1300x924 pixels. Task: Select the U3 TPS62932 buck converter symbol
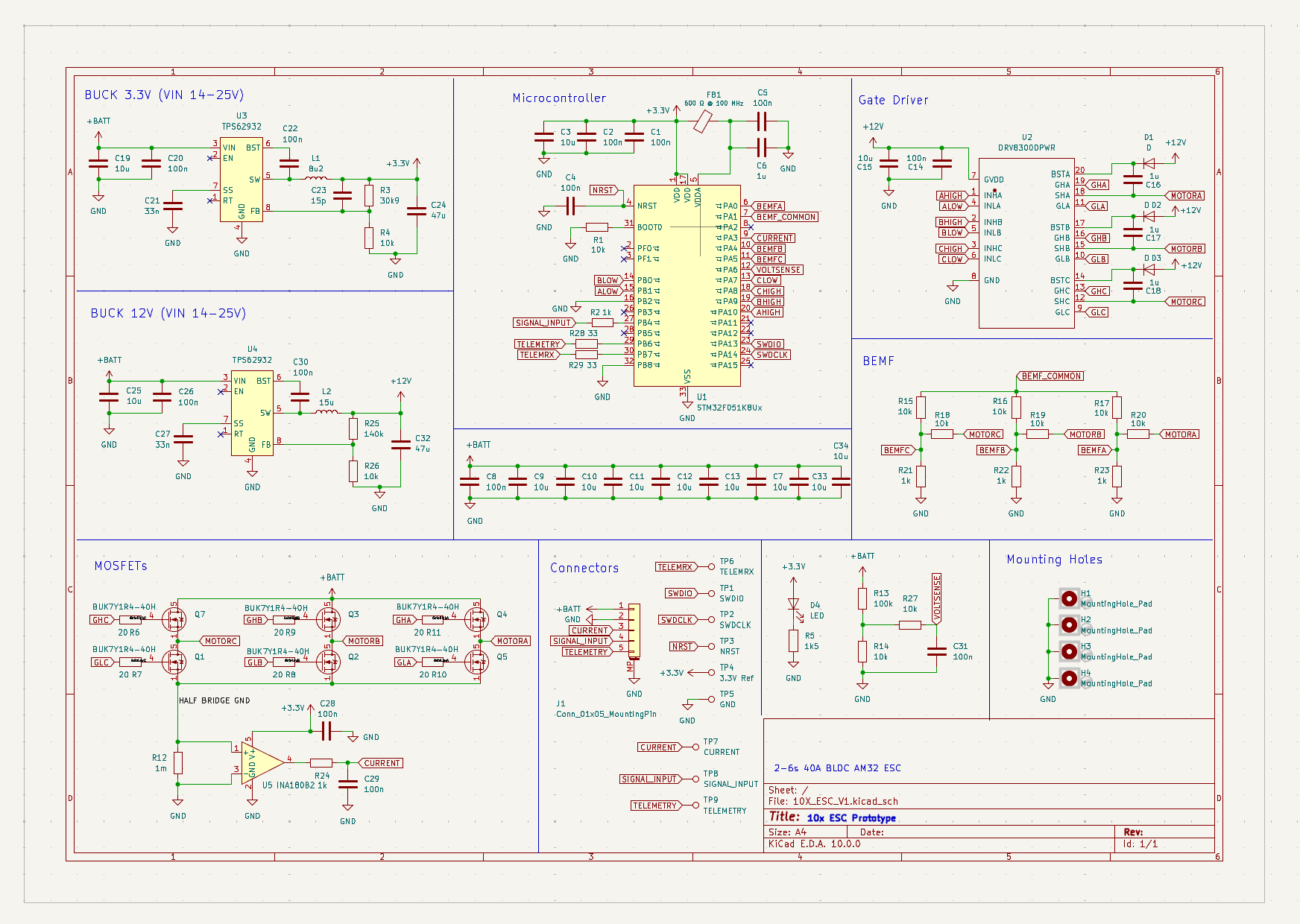(x=241, y=180)
